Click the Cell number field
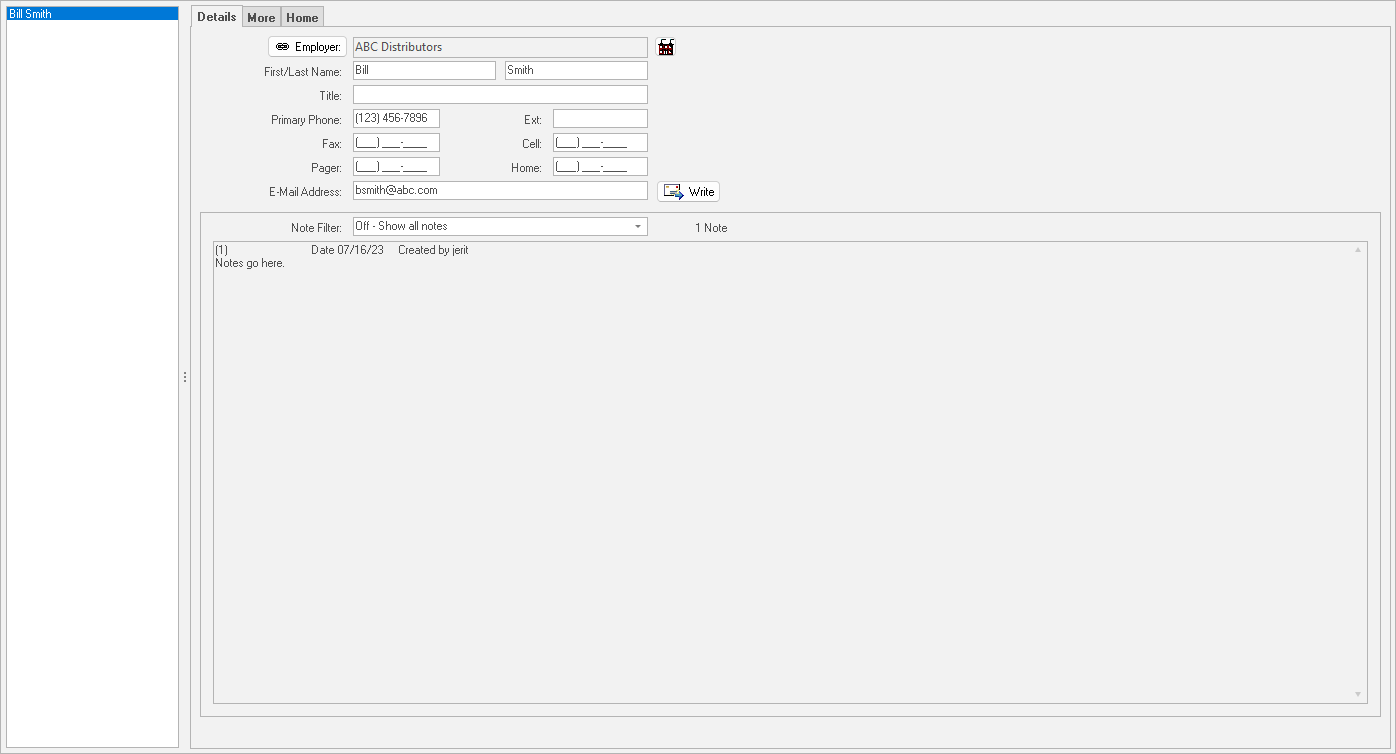Screen dimensions: 1396x754 point(600,143)
